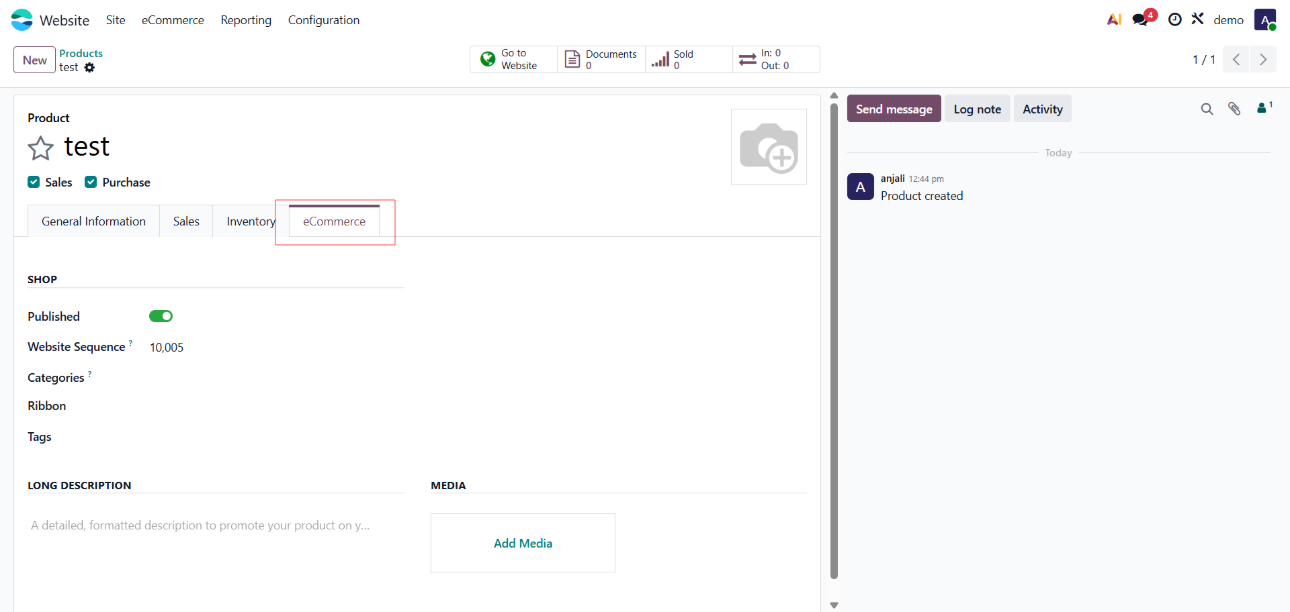Expand the Configuration menu
The width and height of the screenshot is (1290, 612).
[323, 20]
